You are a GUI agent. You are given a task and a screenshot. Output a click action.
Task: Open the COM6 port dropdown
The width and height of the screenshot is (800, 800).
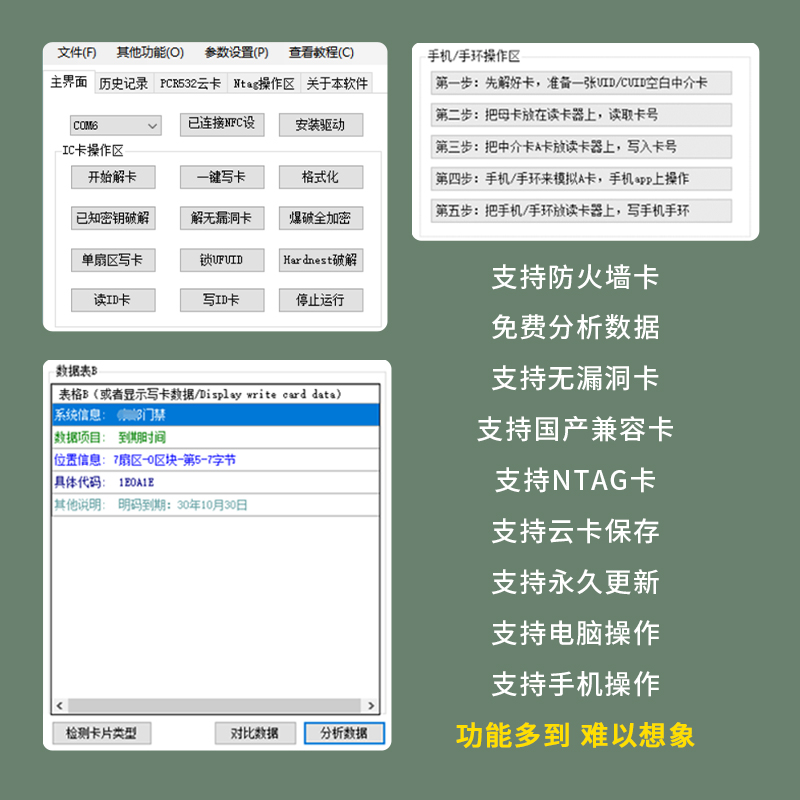(116, 126)
